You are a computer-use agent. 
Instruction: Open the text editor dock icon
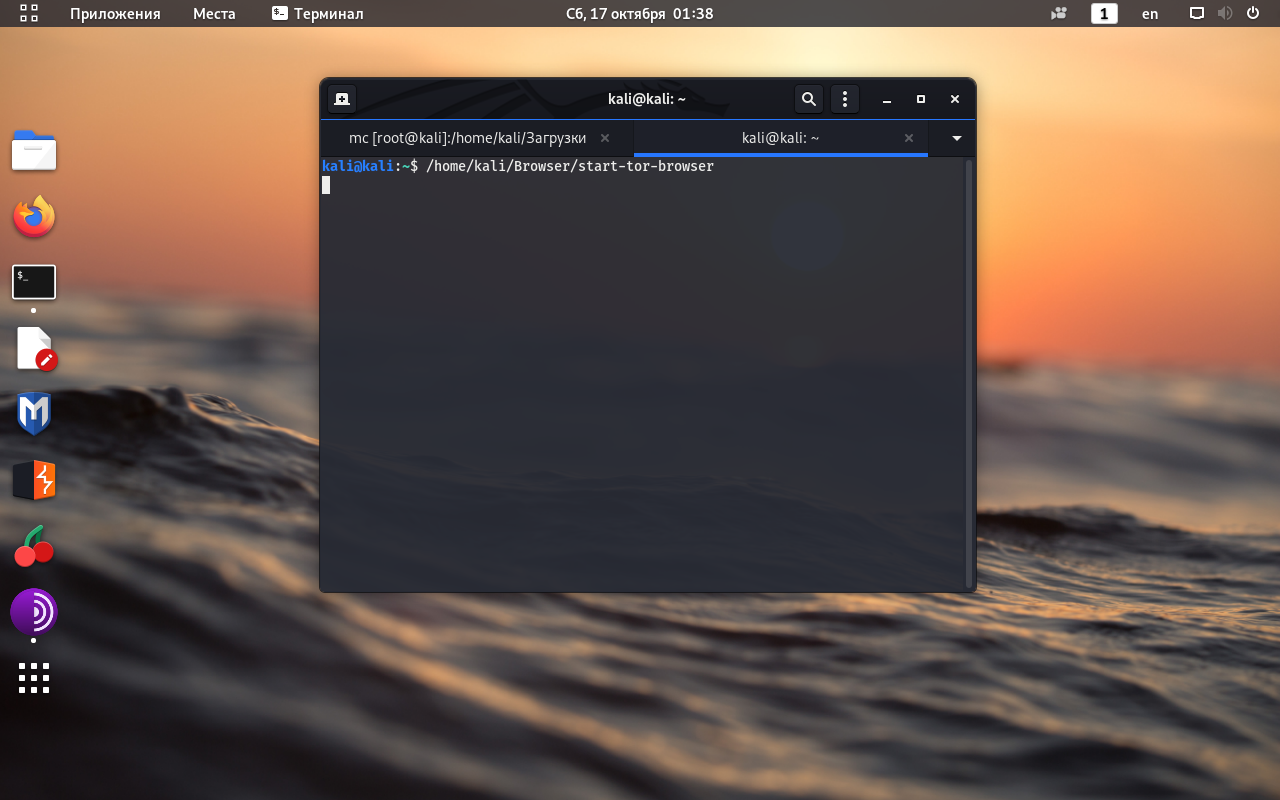pyautogui.click(x=34, y=348)
